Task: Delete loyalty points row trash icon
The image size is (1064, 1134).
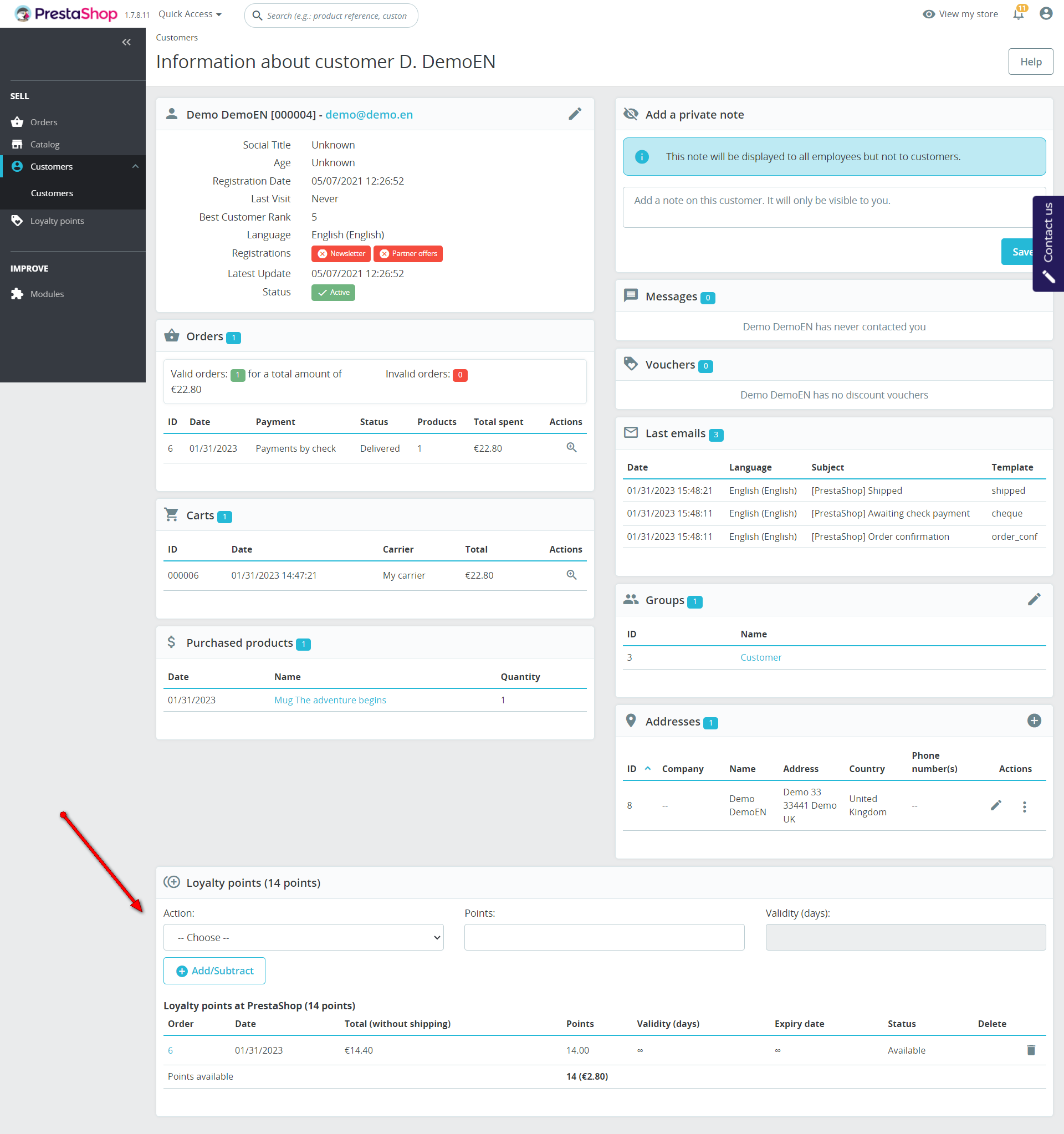Action: [1030, 1050]
